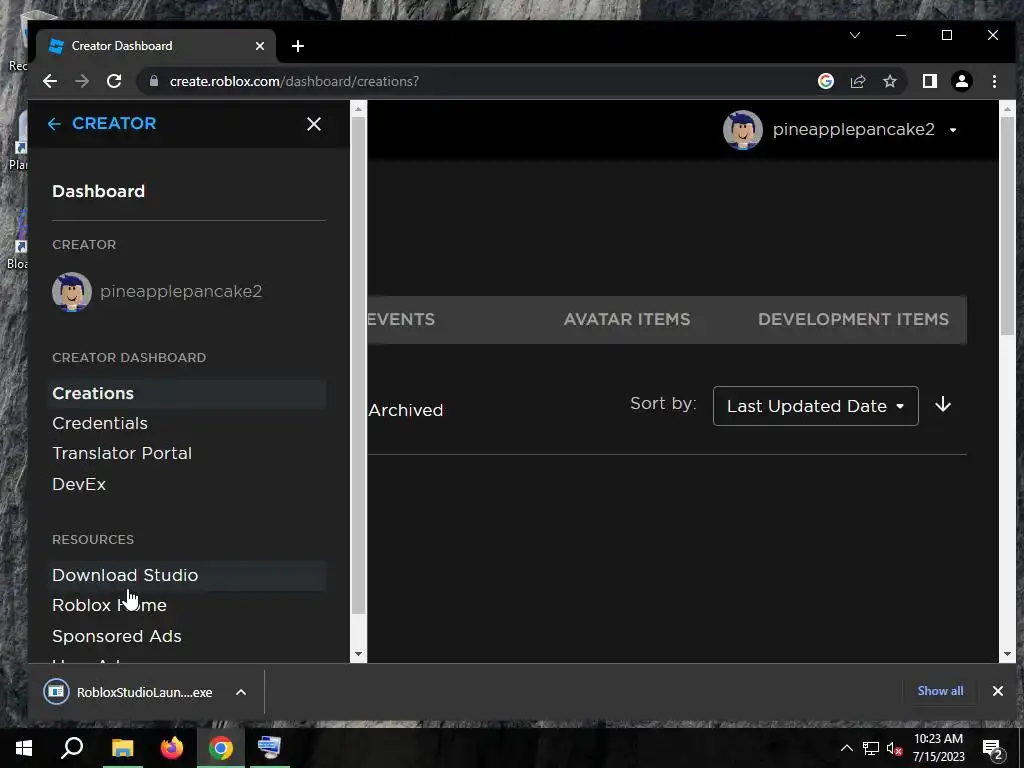The width and height of the screenshot is (1024, 768).
Task: Open Dashboard in side menu
Action: pos(99,191)
